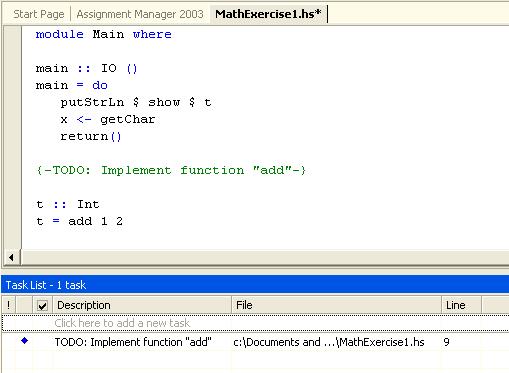The width and height of the screenshot is (509, 373).
Task: Click the checked-column header checkbox icon
Action: (x=42, y=305)
